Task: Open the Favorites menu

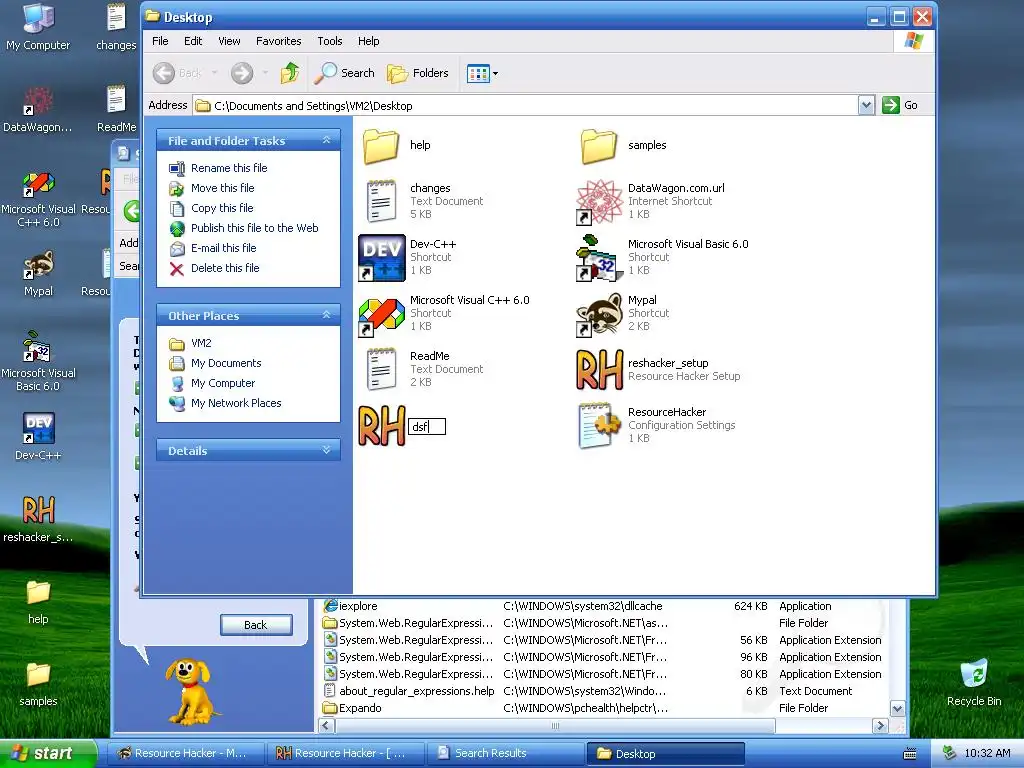Action: tap(278, 41)
